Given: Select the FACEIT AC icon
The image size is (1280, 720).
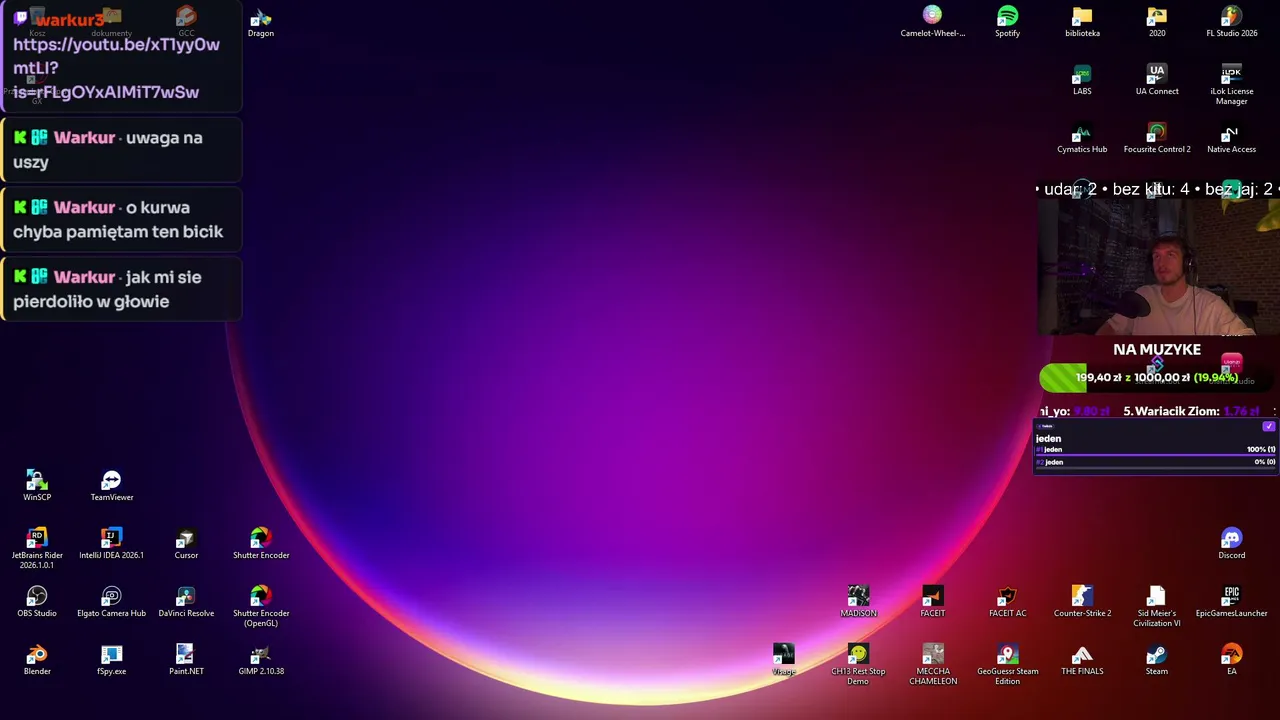Looking at the screenshot, I should tap(1007, 602).
